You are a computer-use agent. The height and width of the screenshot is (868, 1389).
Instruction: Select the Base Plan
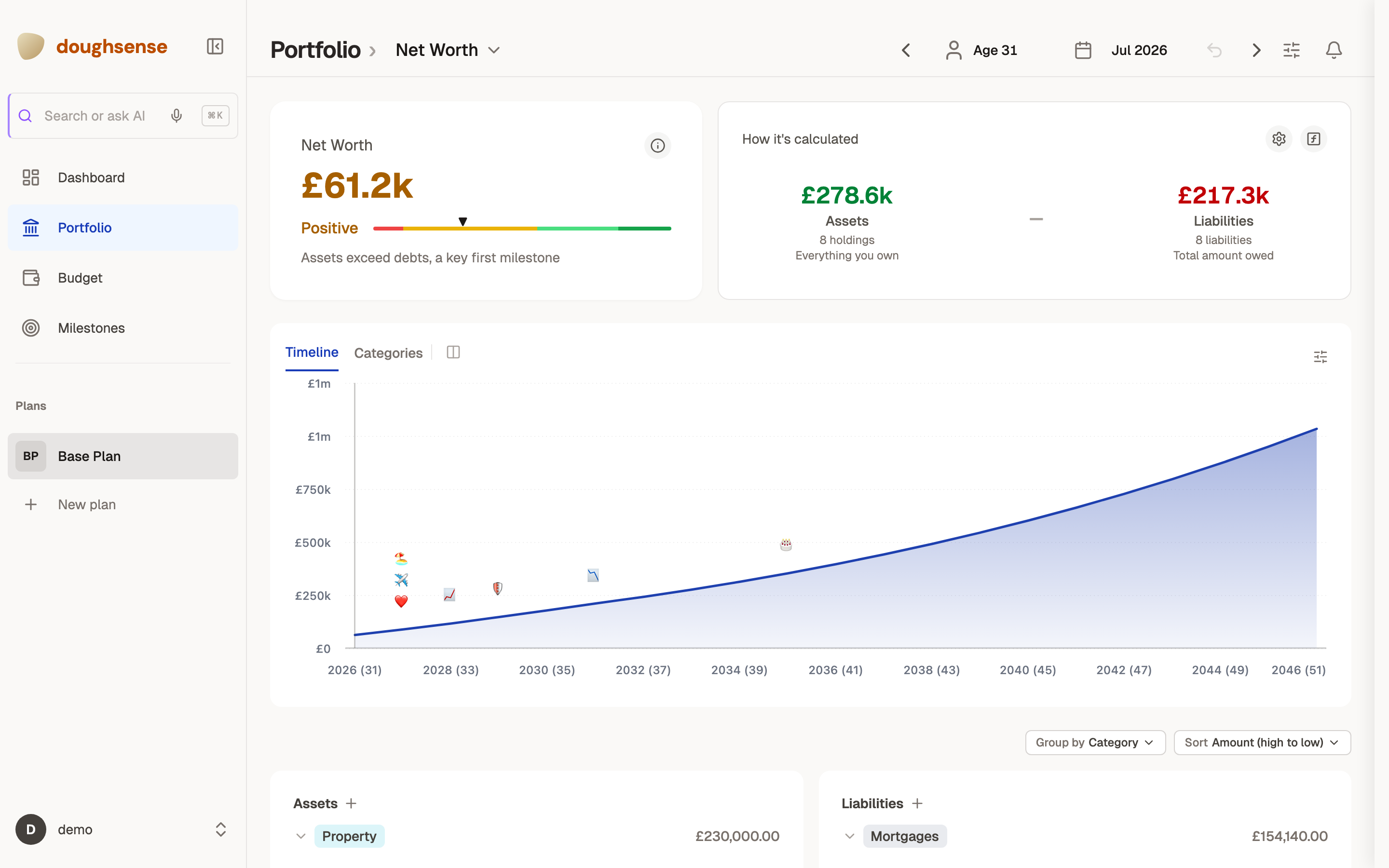tap(123, 456)
